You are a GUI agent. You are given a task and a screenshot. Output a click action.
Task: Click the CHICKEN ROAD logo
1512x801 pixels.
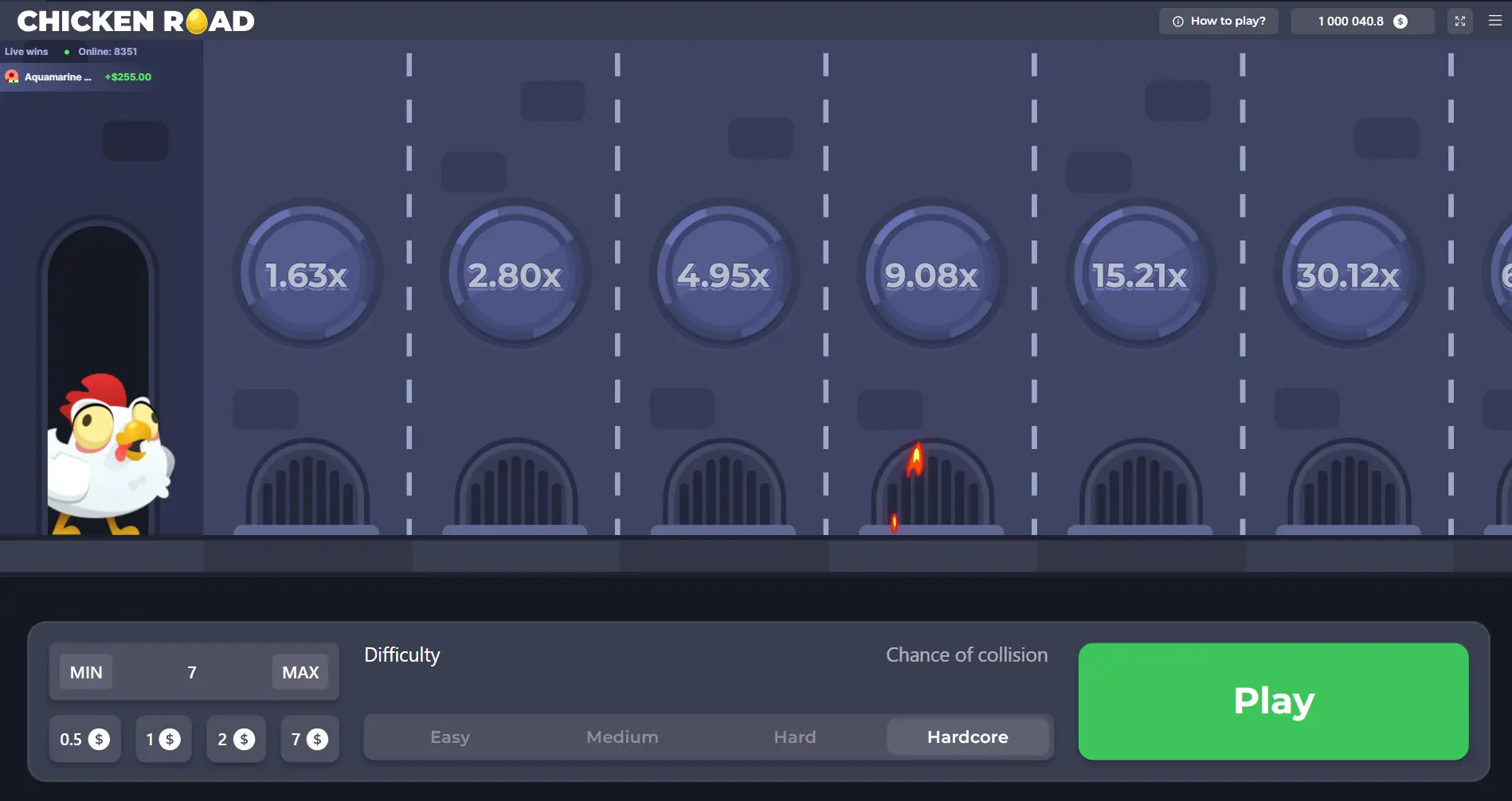(135, 21)
